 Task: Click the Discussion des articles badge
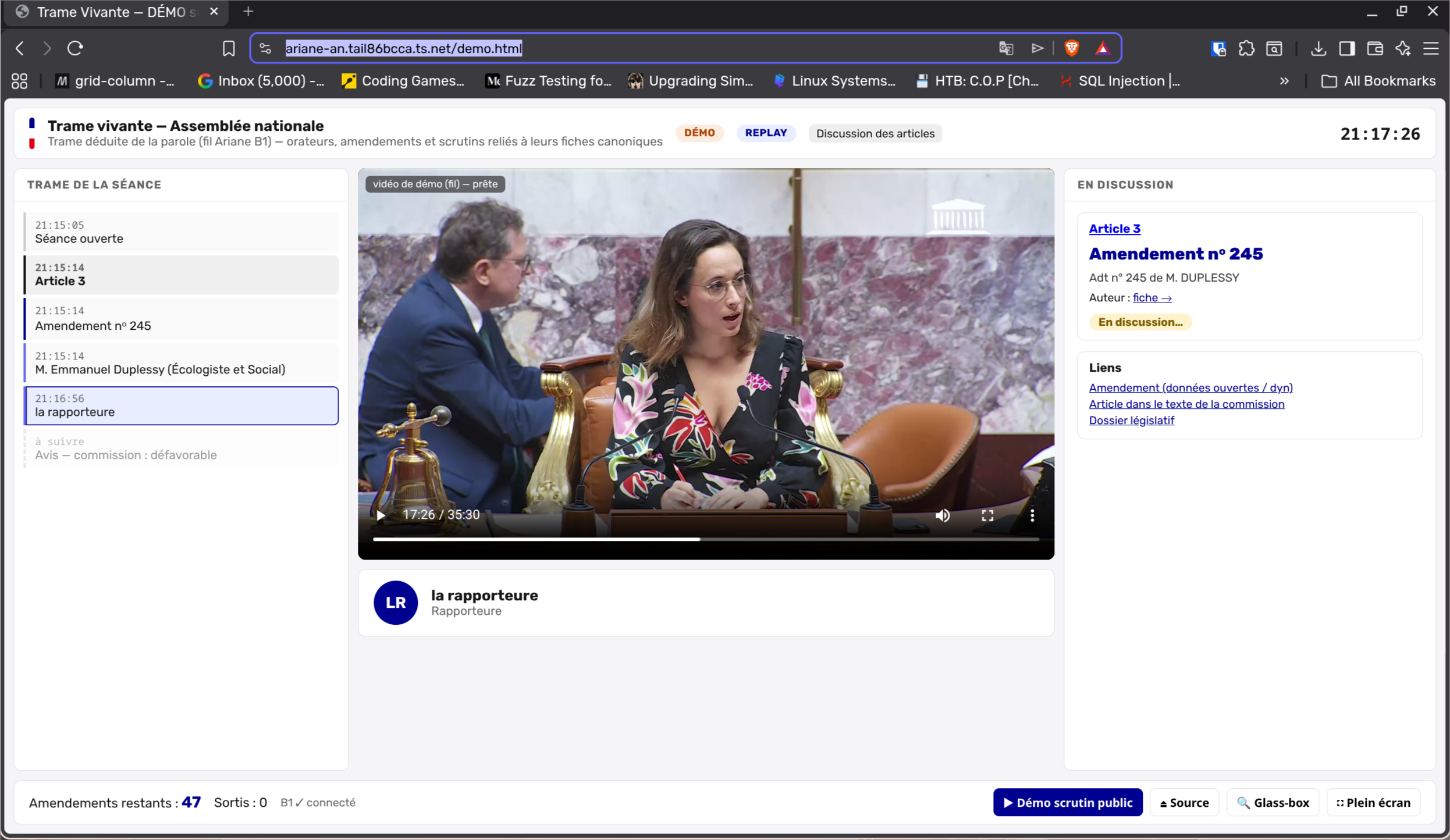[875, 134]
